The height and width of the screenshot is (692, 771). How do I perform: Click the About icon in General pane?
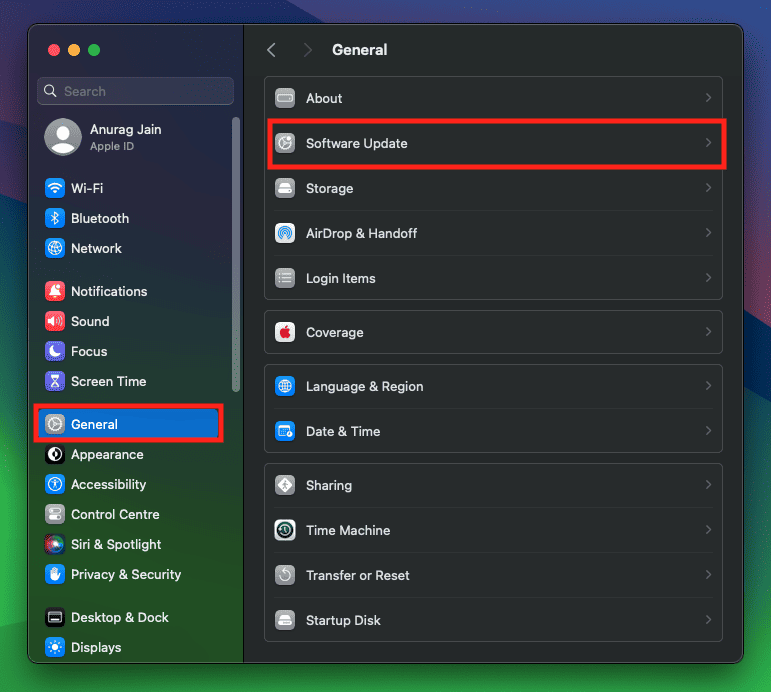pyautogui.click(x=285, y=98)
